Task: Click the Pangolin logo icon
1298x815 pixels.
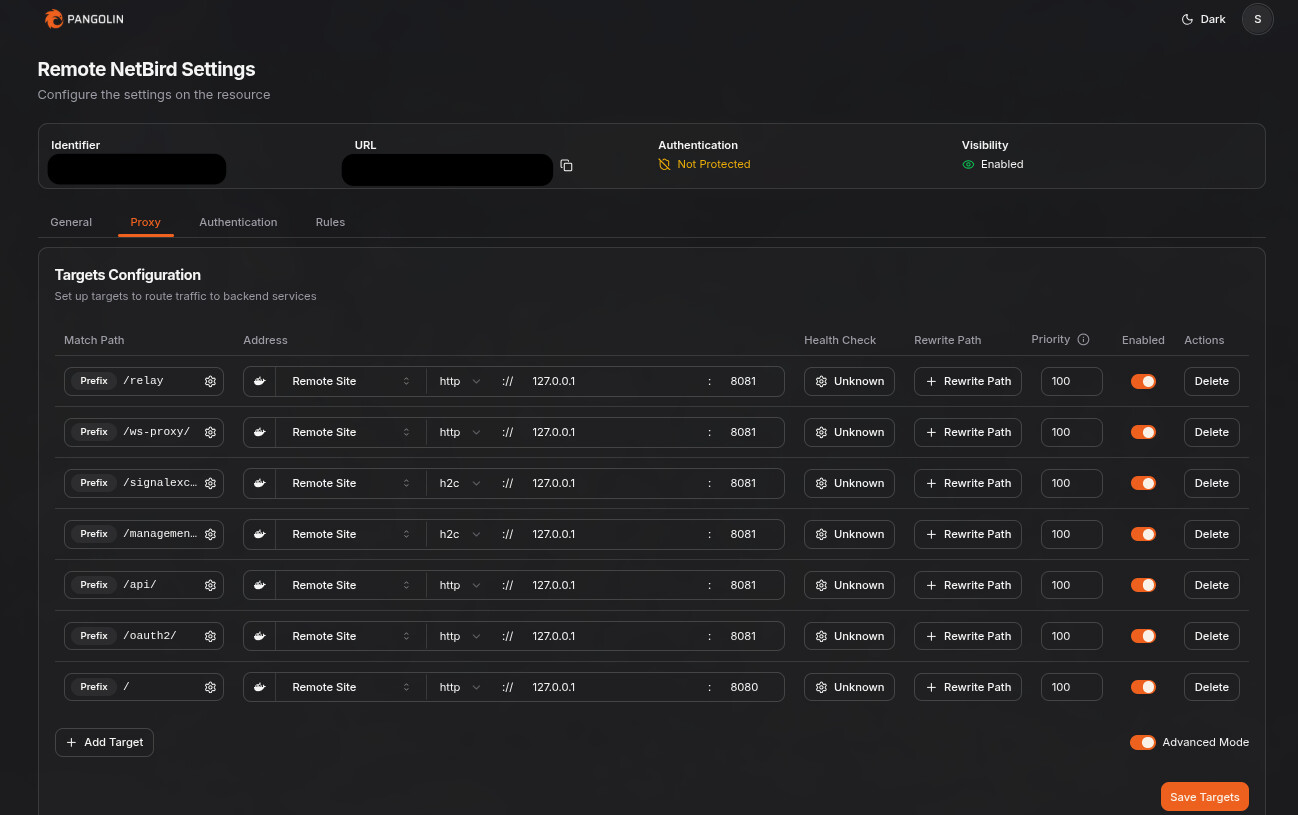Action: [53, 19]
